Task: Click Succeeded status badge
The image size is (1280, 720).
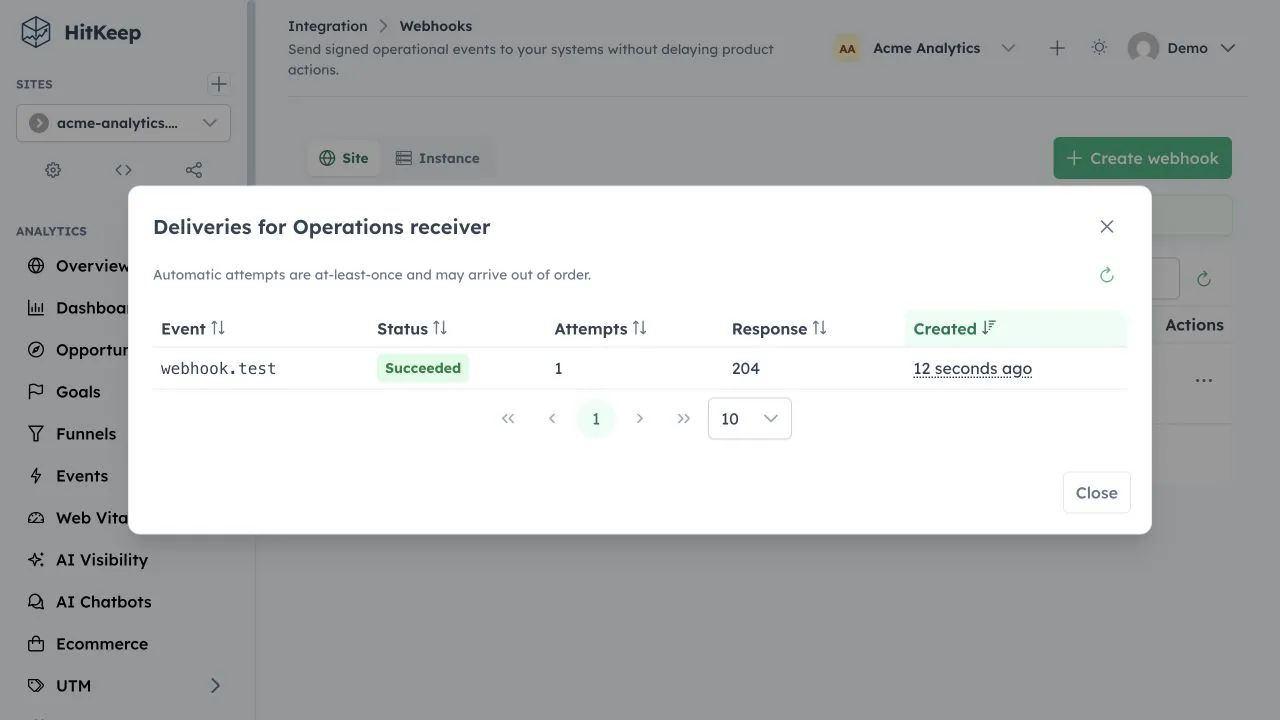Action: click(423, 368)
